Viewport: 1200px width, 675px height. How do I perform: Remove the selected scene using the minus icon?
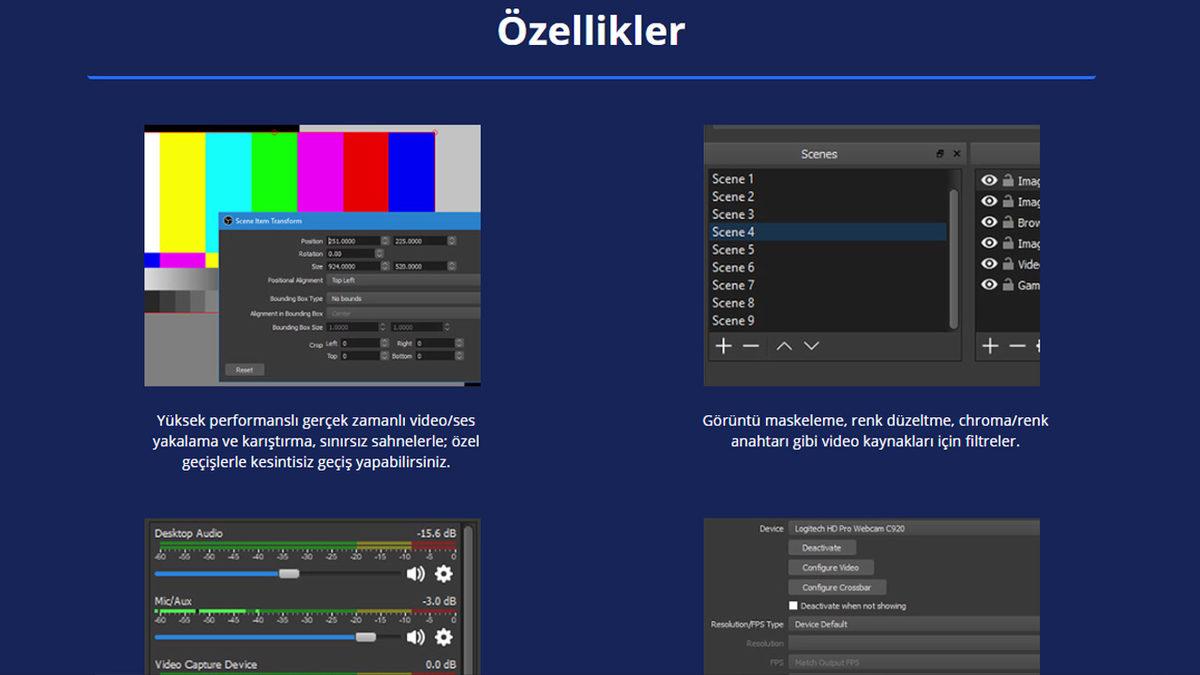click(x=748, y=345)
